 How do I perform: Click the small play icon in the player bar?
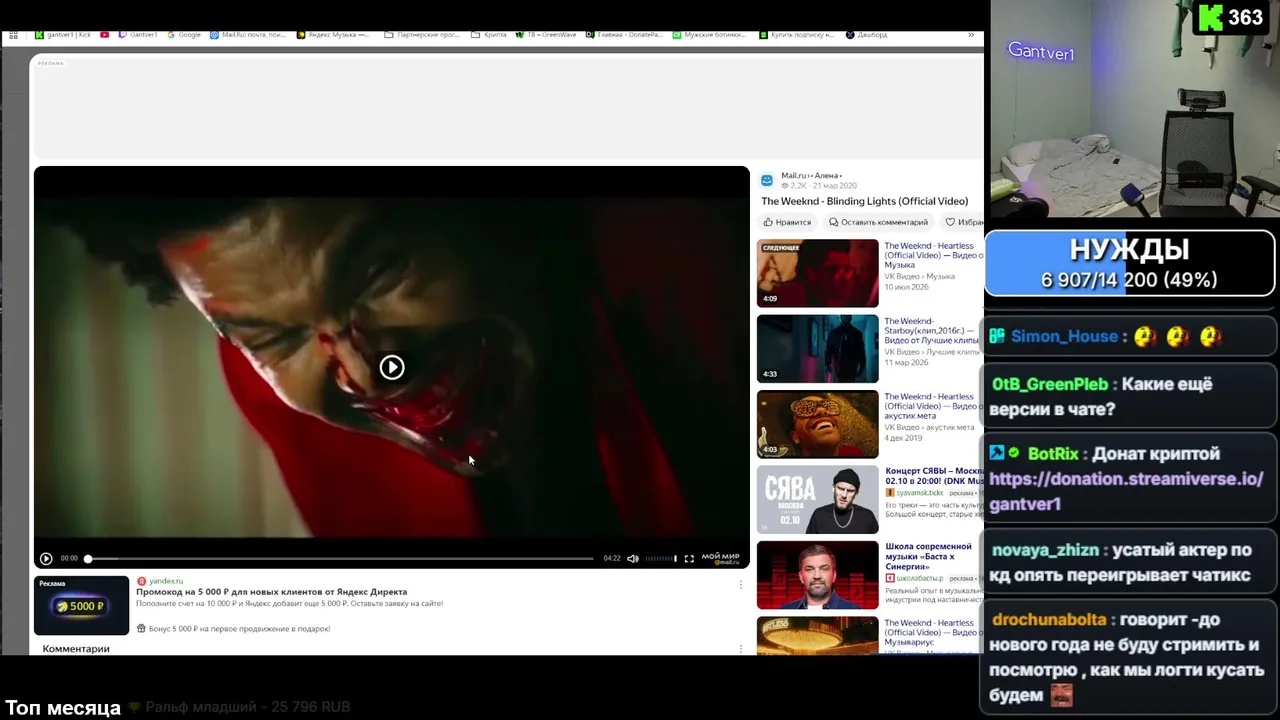pos(46,559)
